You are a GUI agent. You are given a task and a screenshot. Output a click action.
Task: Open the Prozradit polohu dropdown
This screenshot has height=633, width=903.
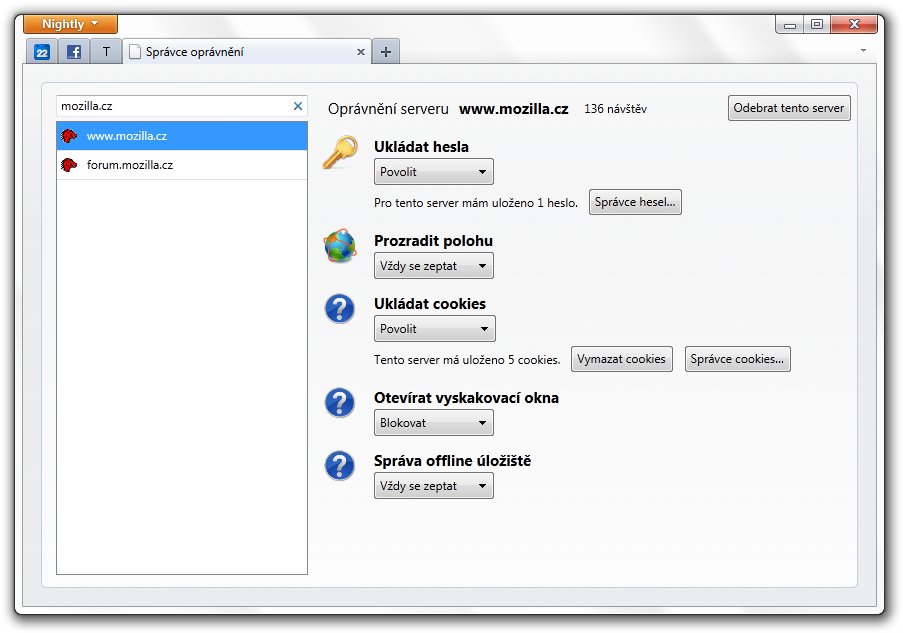click(434, 266)
